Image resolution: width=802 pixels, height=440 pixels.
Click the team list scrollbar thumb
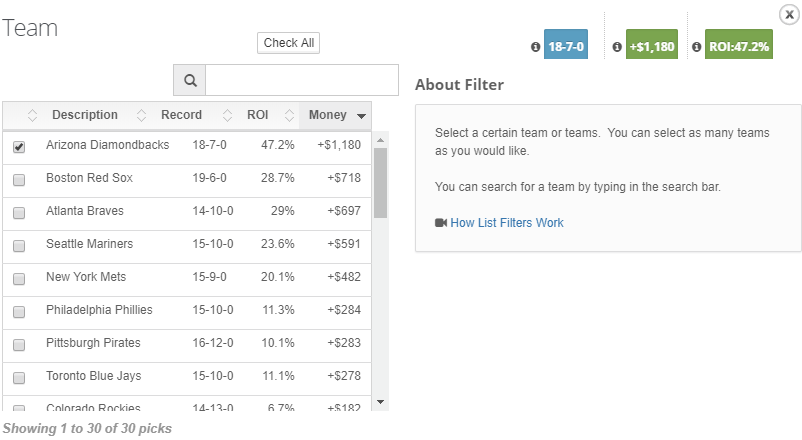point(380,183)
